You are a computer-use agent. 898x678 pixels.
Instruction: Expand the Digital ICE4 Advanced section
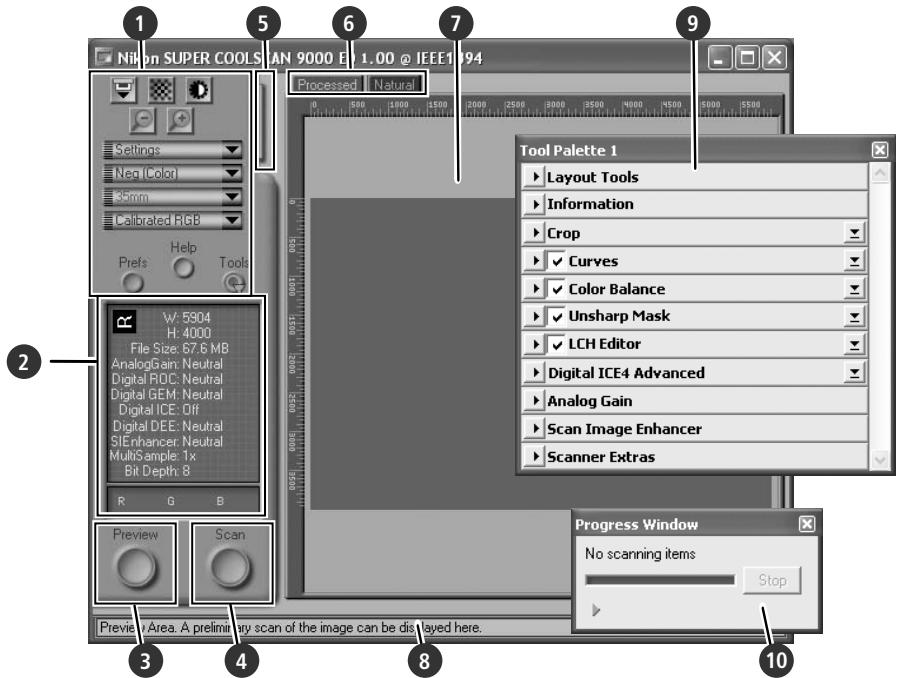(534, 373)
